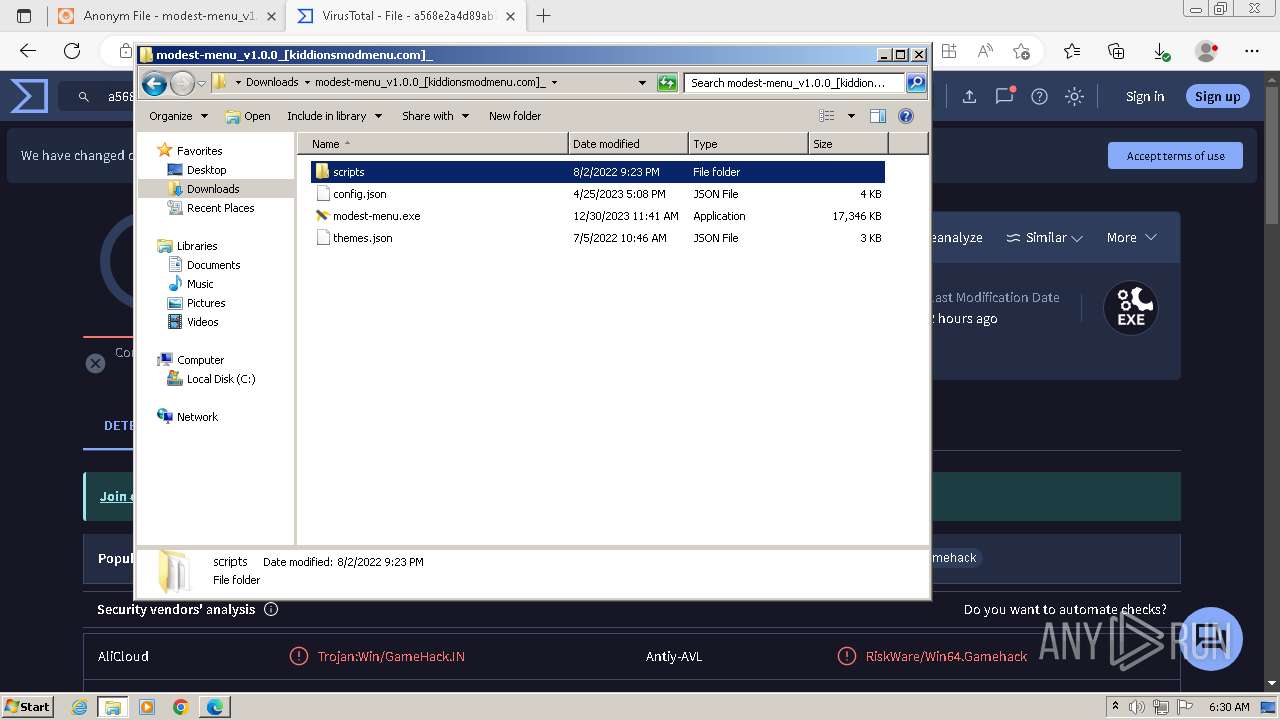The width and height of the screenshot is (1280, 720).
Task: Open the Share with dropdown
Action: 435,116
